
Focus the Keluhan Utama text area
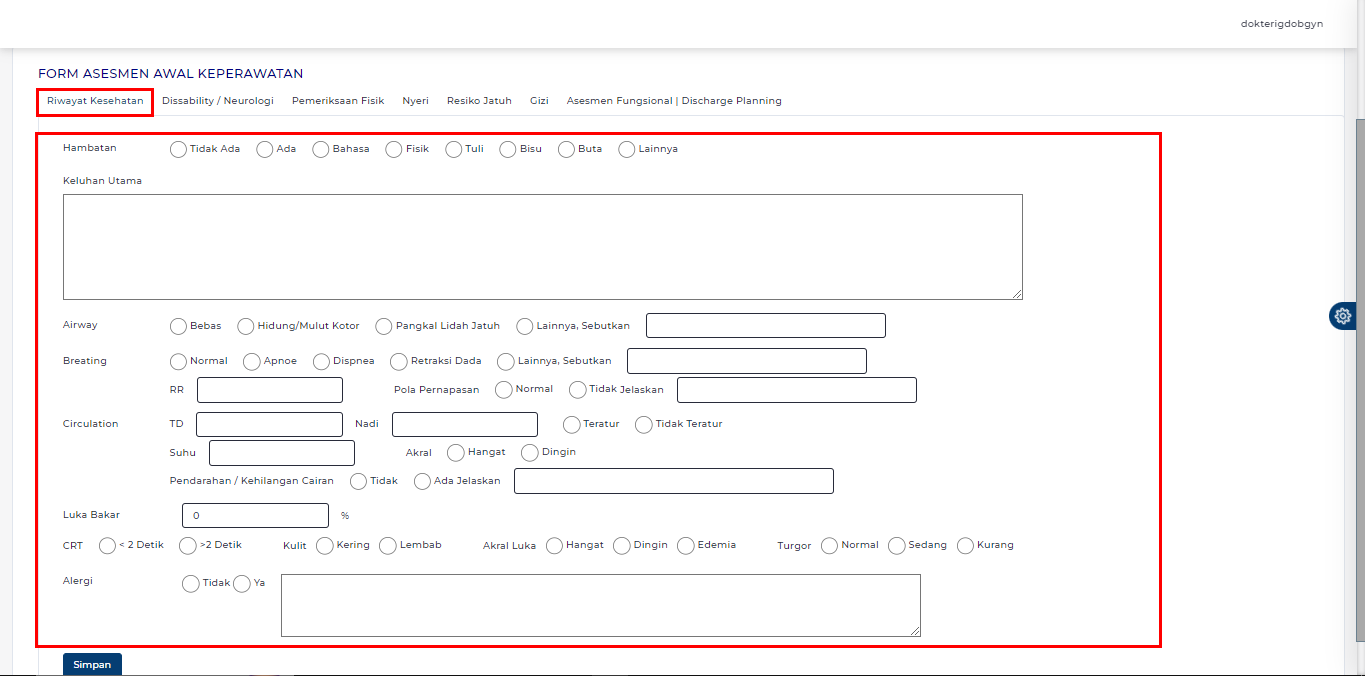click(x=542, y=246)
